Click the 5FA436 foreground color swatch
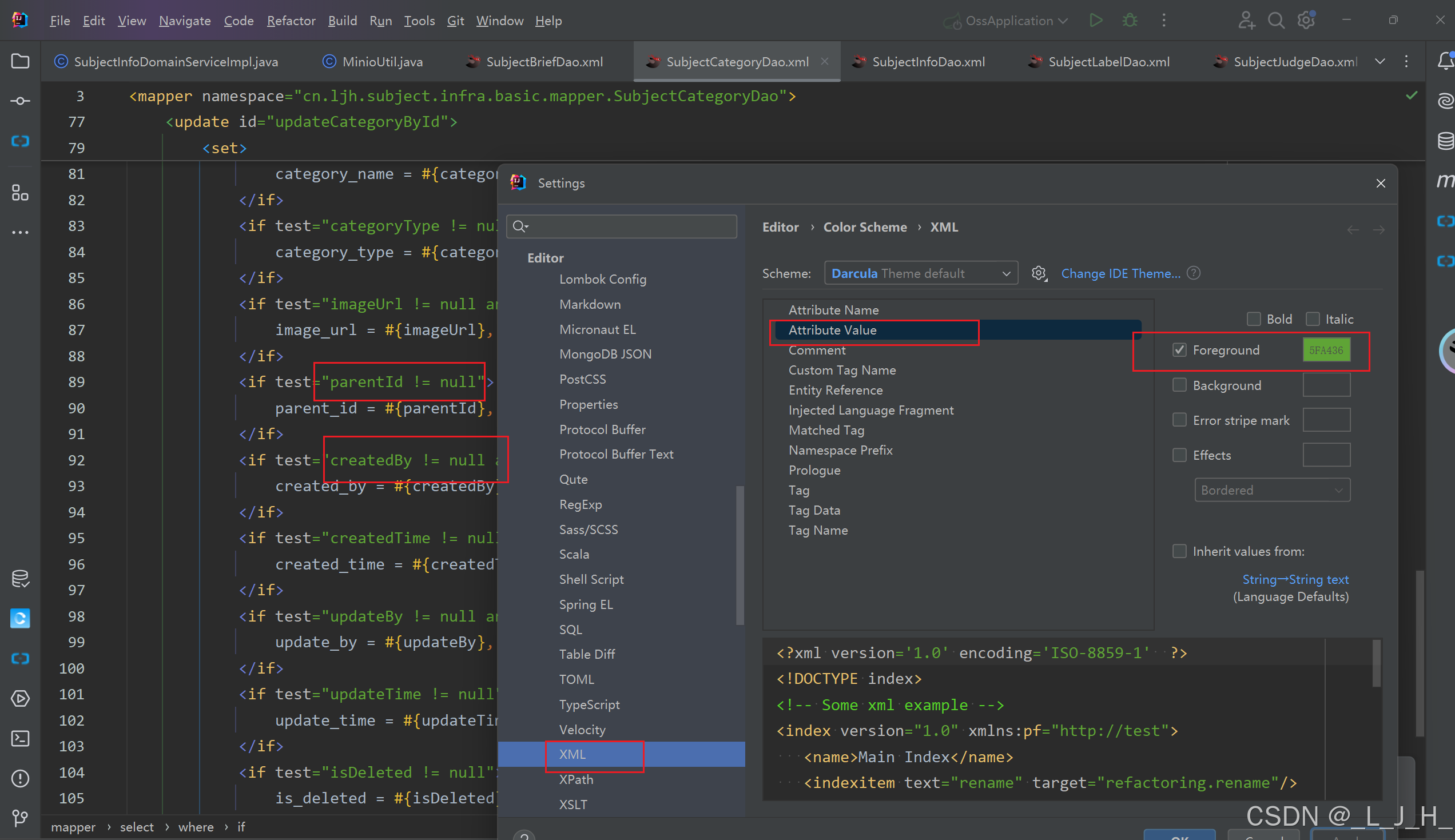Viewport: 1455px width, 840px height. [x=1326, y=350]
